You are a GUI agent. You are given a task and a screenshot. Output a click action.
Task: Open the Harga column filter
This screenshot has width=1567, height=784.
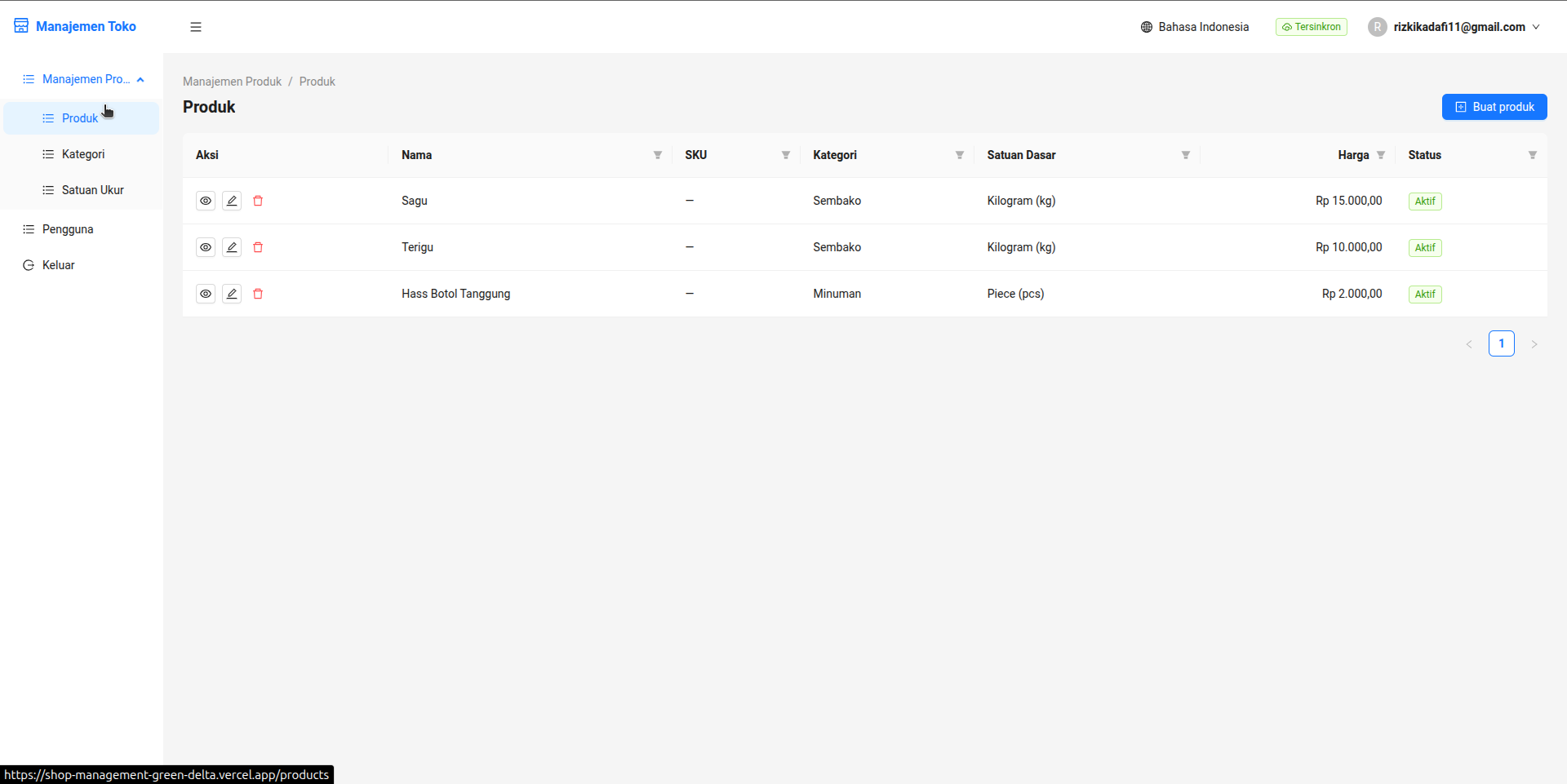click(x=1381, y=155)
